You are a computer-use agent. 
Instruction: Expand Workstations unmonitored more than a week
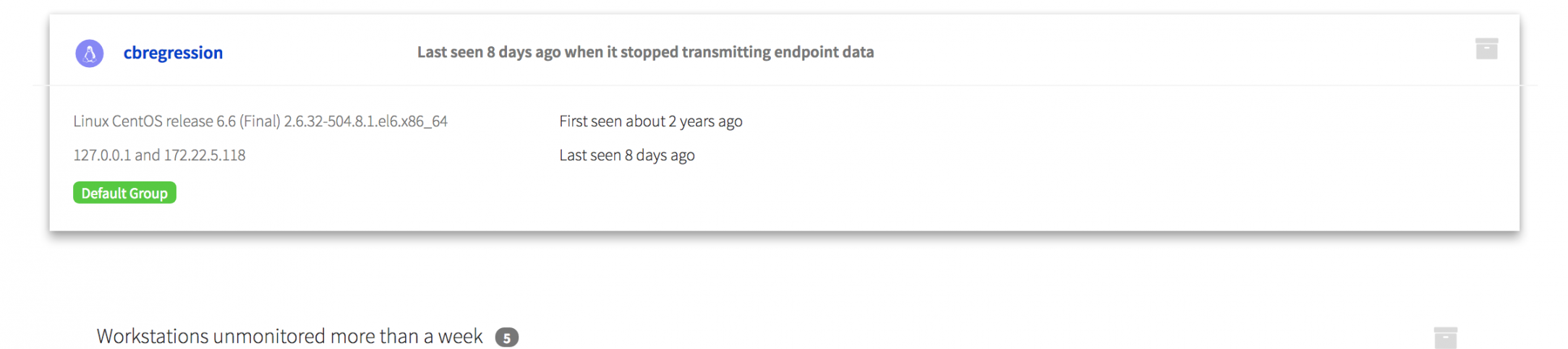point(289,337)
